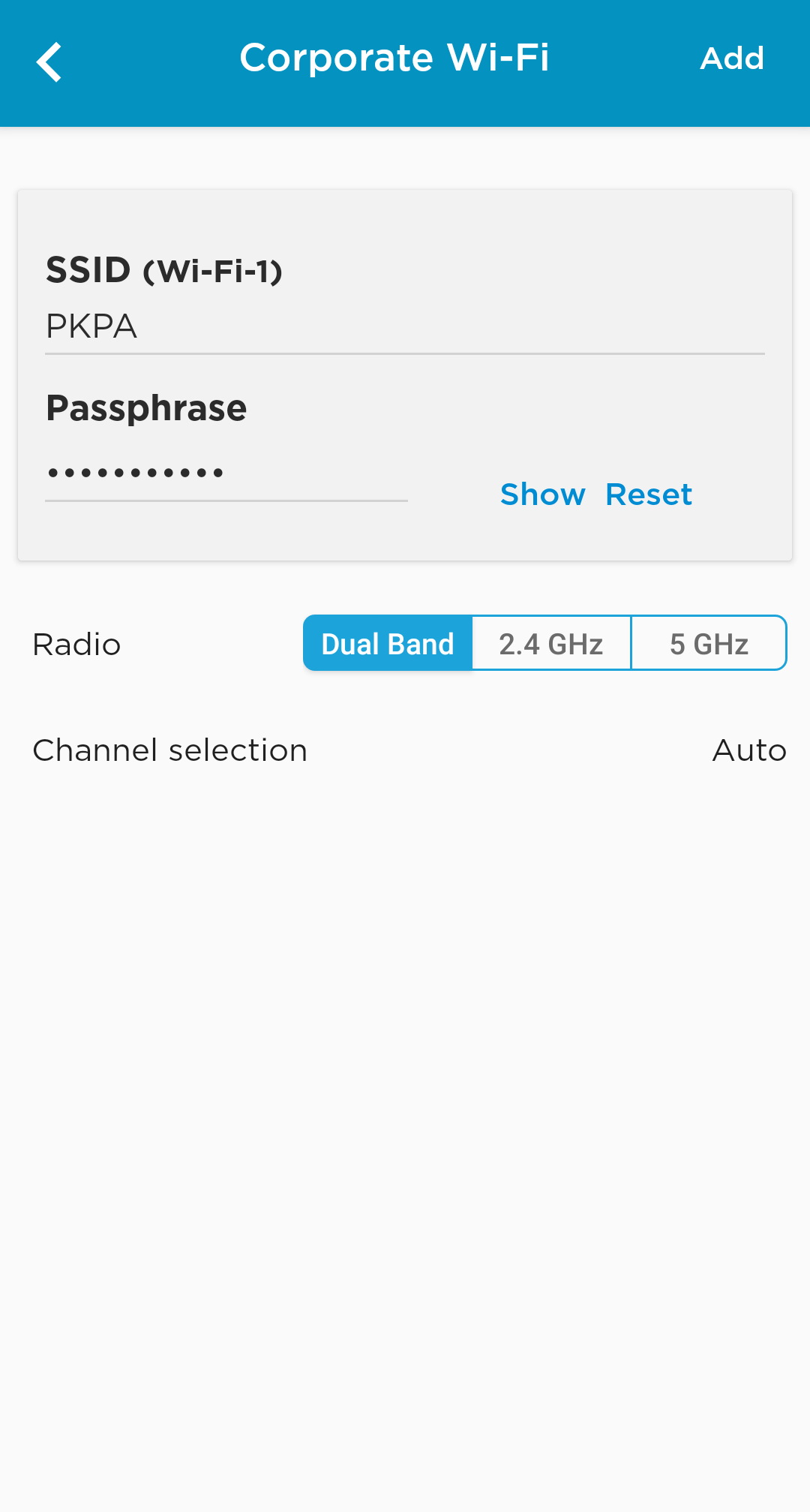This screenshot has width=810, height=1512.
Task: Switch radio to 2.4 GHz
Action: [x=551, y=644]
